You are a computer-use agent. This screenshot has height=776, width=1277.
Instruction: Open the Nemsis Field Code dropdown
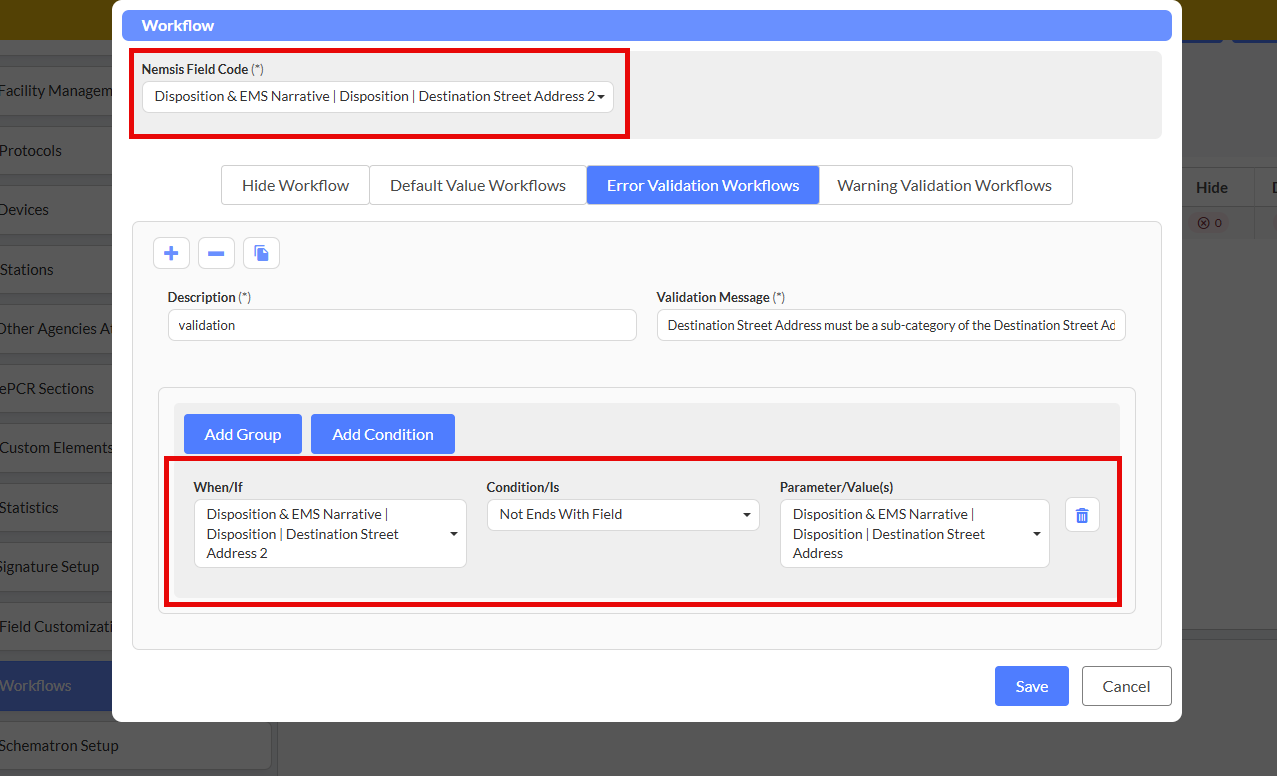click(x=377, y=97)
